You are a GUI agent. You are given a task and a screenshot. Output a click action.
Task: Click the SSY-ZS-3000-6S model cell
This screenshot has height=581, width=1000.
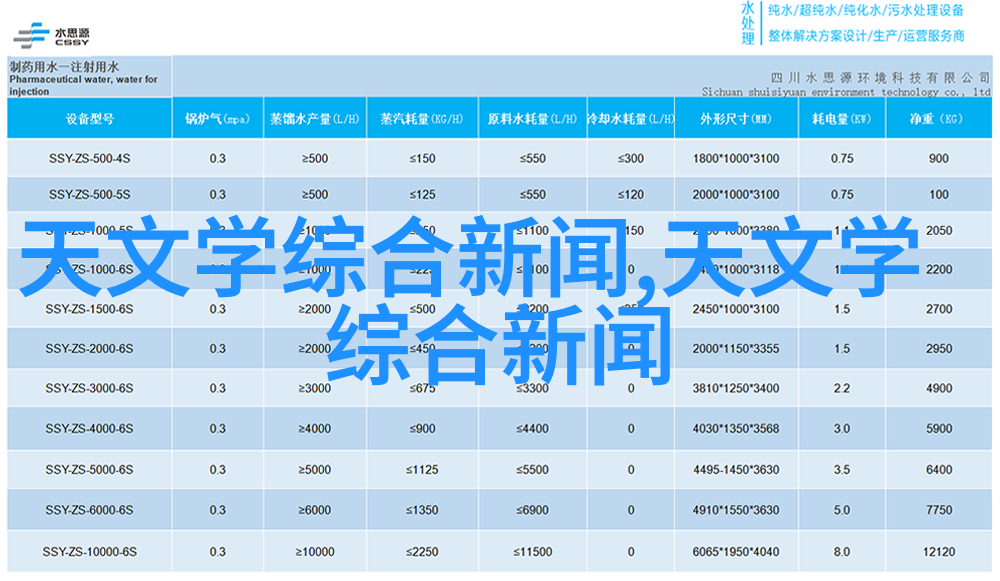(x=89, y=389)
